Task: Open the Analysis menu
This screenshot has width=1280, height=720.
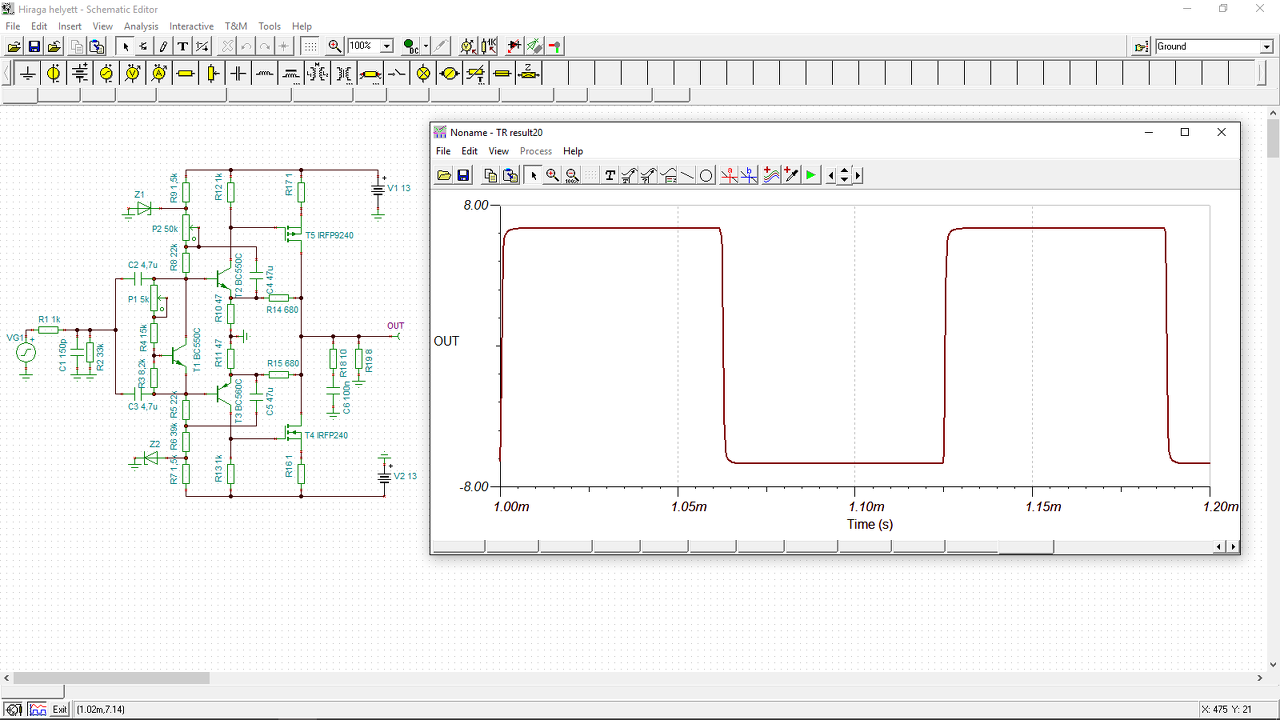Action: click(141, 26)
